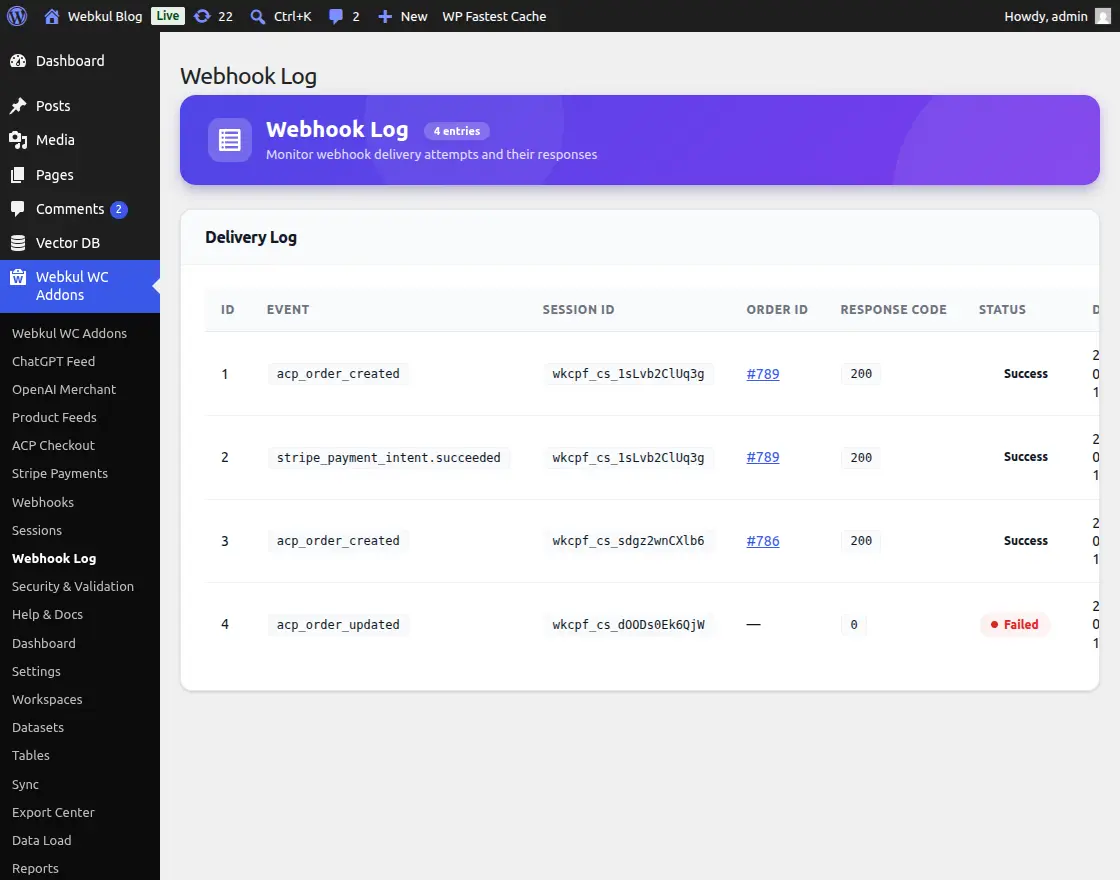Click the Live badge next to Webkul Blog
This screenshot has width=1120, height=880.
(167, 16)
